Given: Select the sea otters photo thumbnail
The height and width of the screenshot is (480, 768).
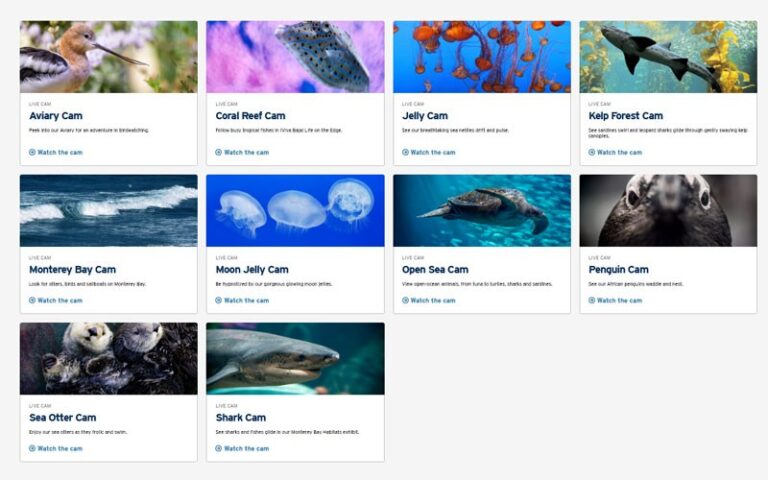Looking at the screenshot, I should click(109, 359).
